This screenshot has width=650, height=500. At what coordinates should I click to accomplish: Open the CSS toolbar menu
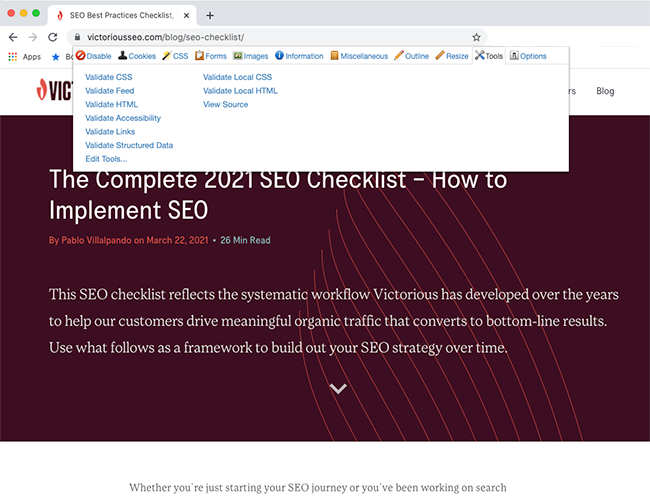(x=175, y=56)
